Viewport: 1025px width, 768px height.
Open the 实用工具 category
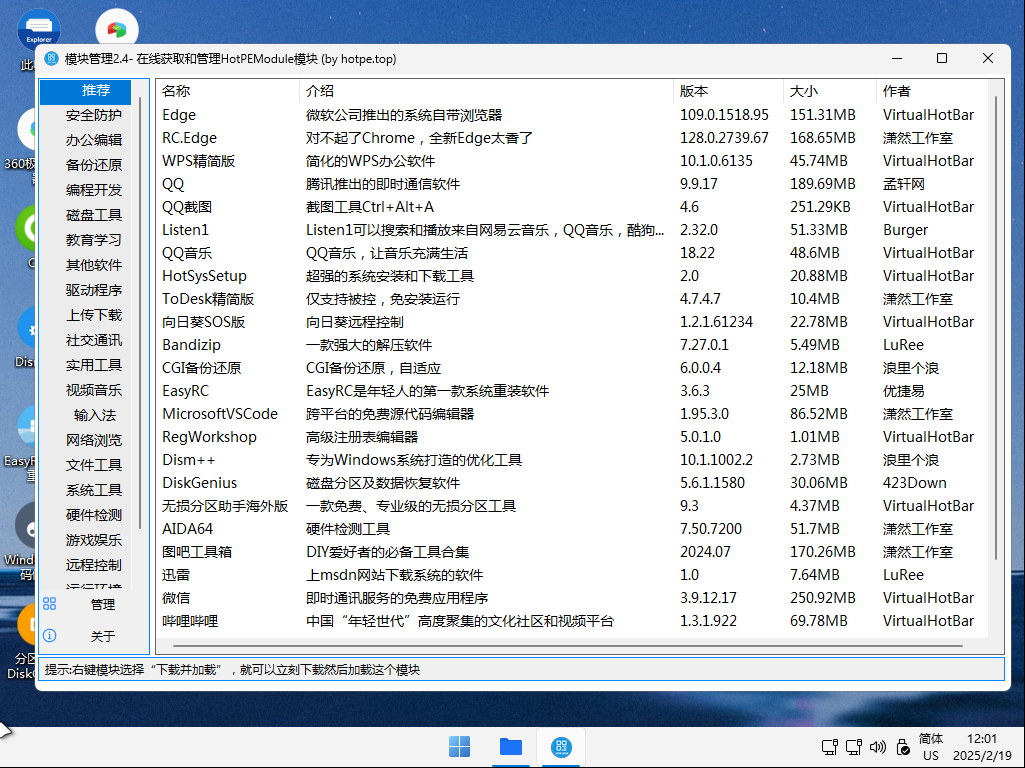[x=86, y=365]
